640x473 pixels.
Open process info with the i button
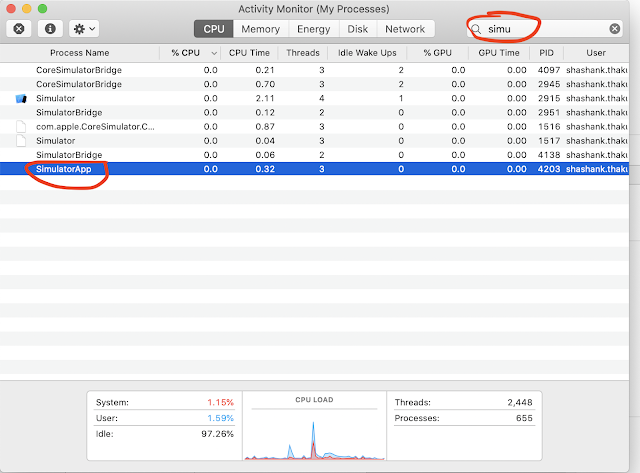click(50, 29)
